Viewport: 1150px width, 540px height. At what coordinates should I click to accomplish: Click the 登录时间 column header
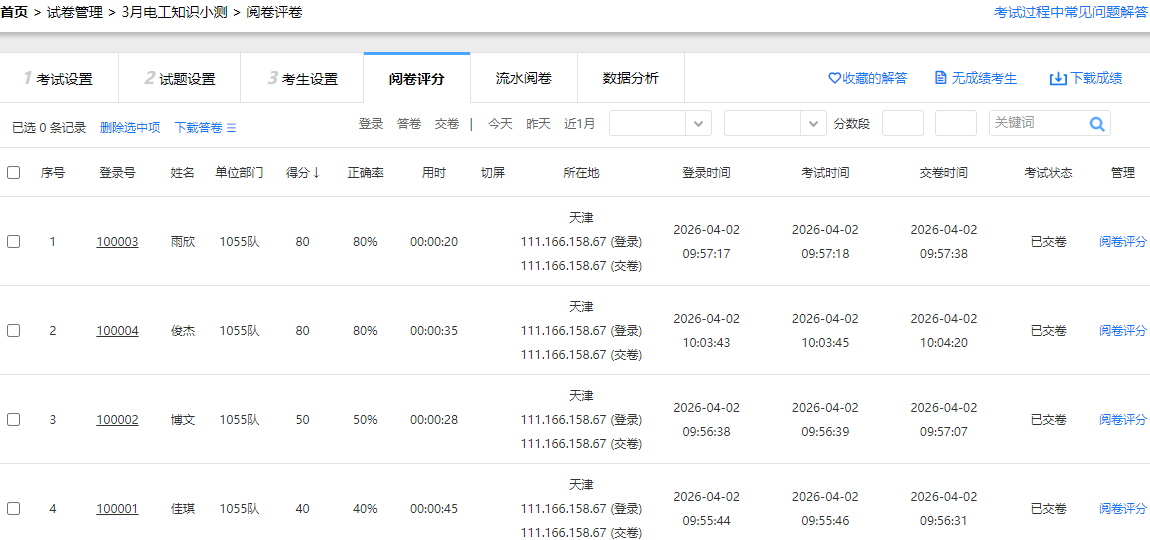(x=706, y=173)
